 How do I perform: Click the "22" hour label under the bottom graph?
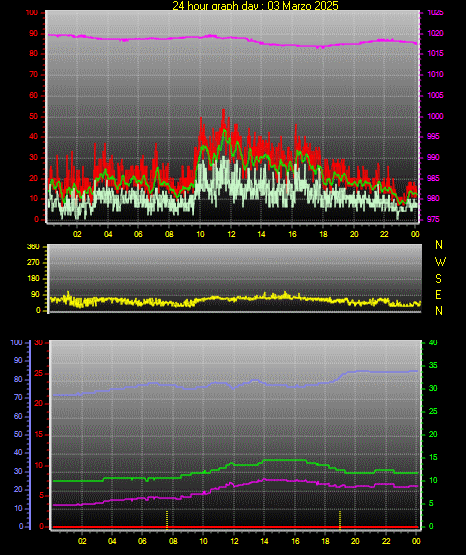click(x=386, y=541)
